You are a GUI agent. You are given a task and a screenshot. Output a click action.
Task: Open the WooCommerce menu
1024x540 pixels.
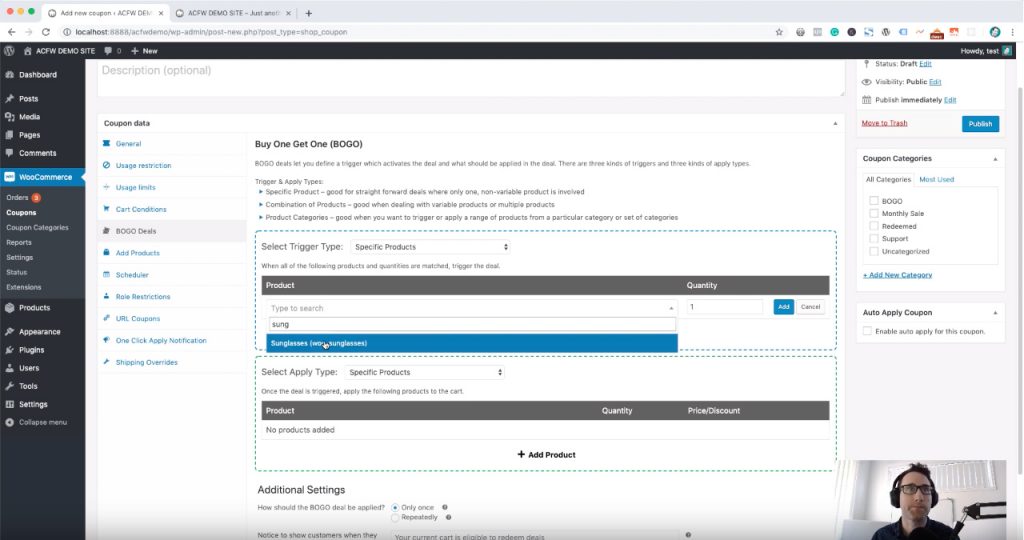pos(42,177)
